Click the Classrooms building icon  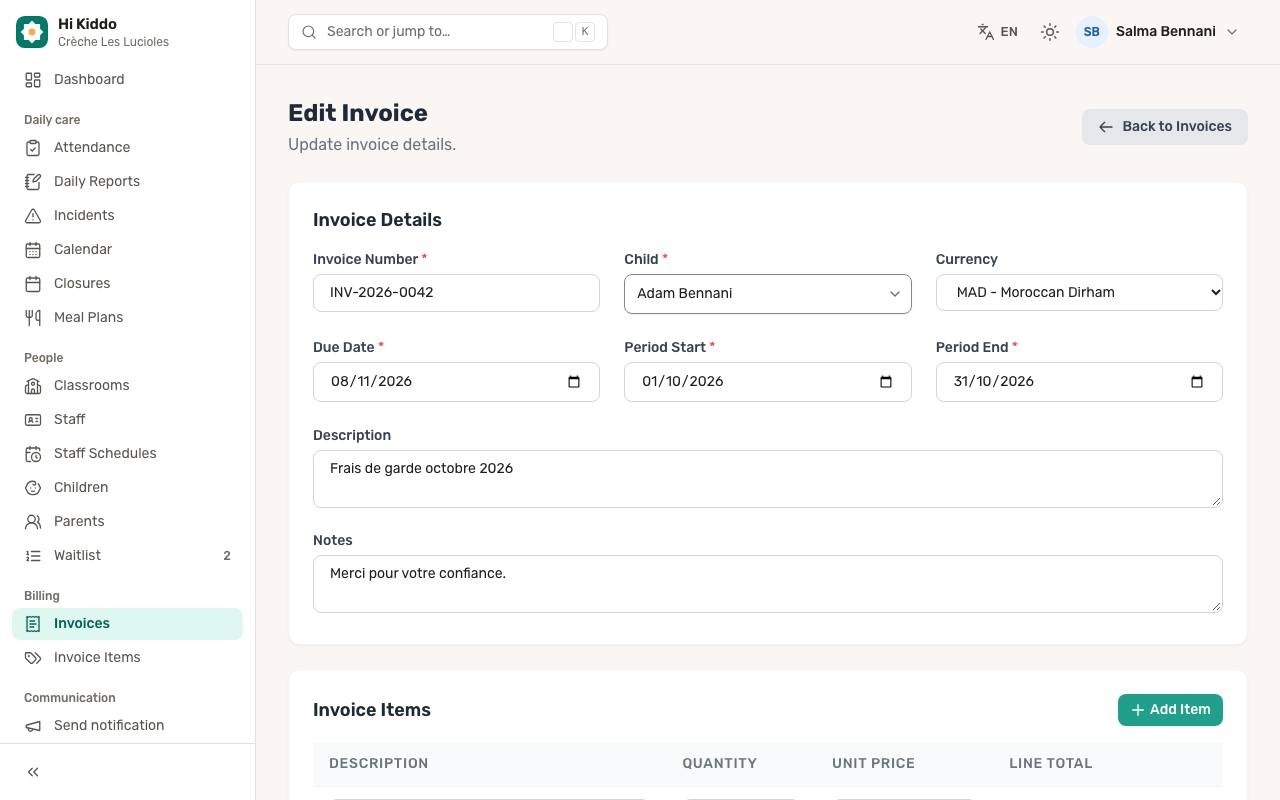point(33,385)
